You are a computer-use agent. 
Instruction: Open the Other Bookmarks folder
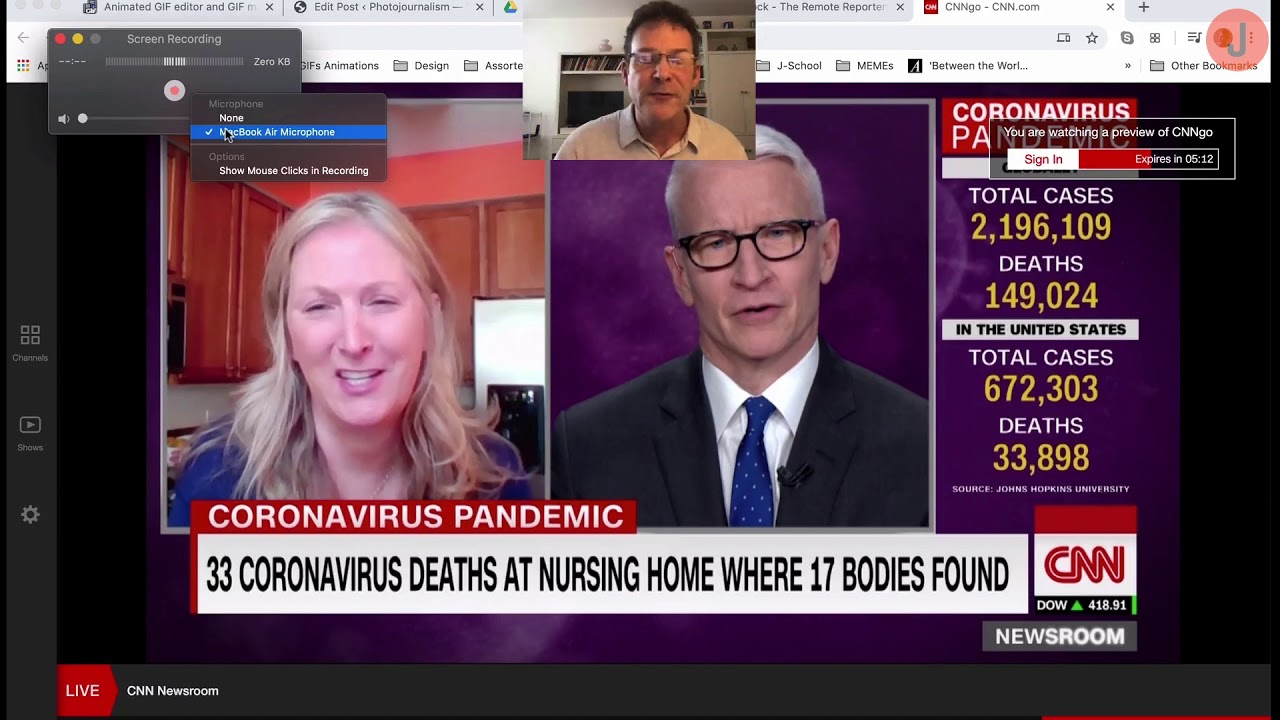point(1203,66)
